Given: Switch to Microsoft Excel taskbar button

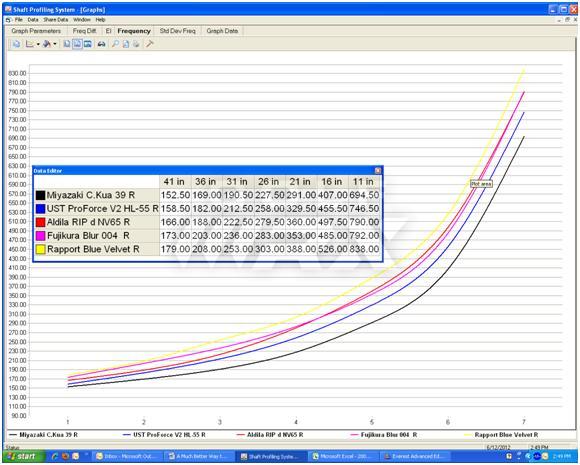Looking at the screenshot, I should coord(344,456).
